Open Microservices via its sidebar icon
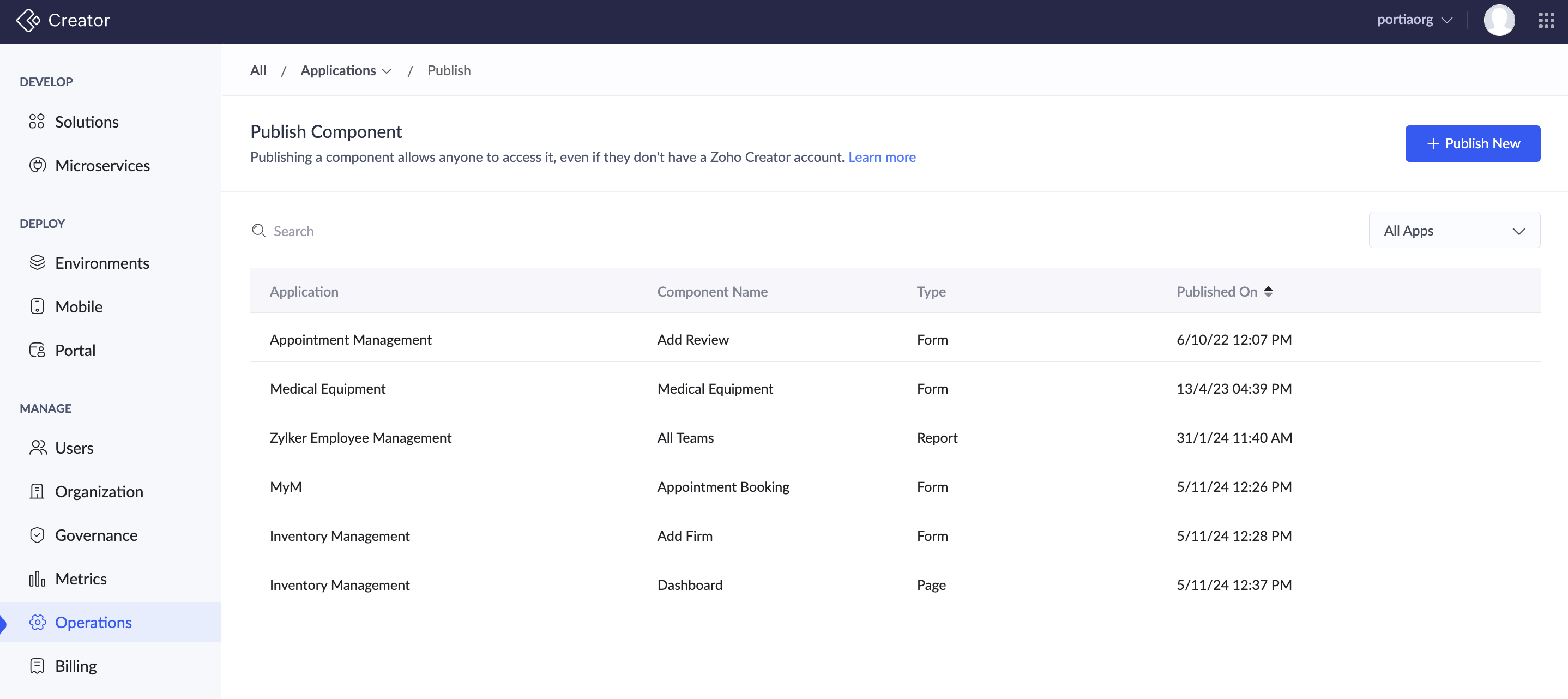Image resolution: width=1568 pixels, height=699 pixels. (37, 165)
